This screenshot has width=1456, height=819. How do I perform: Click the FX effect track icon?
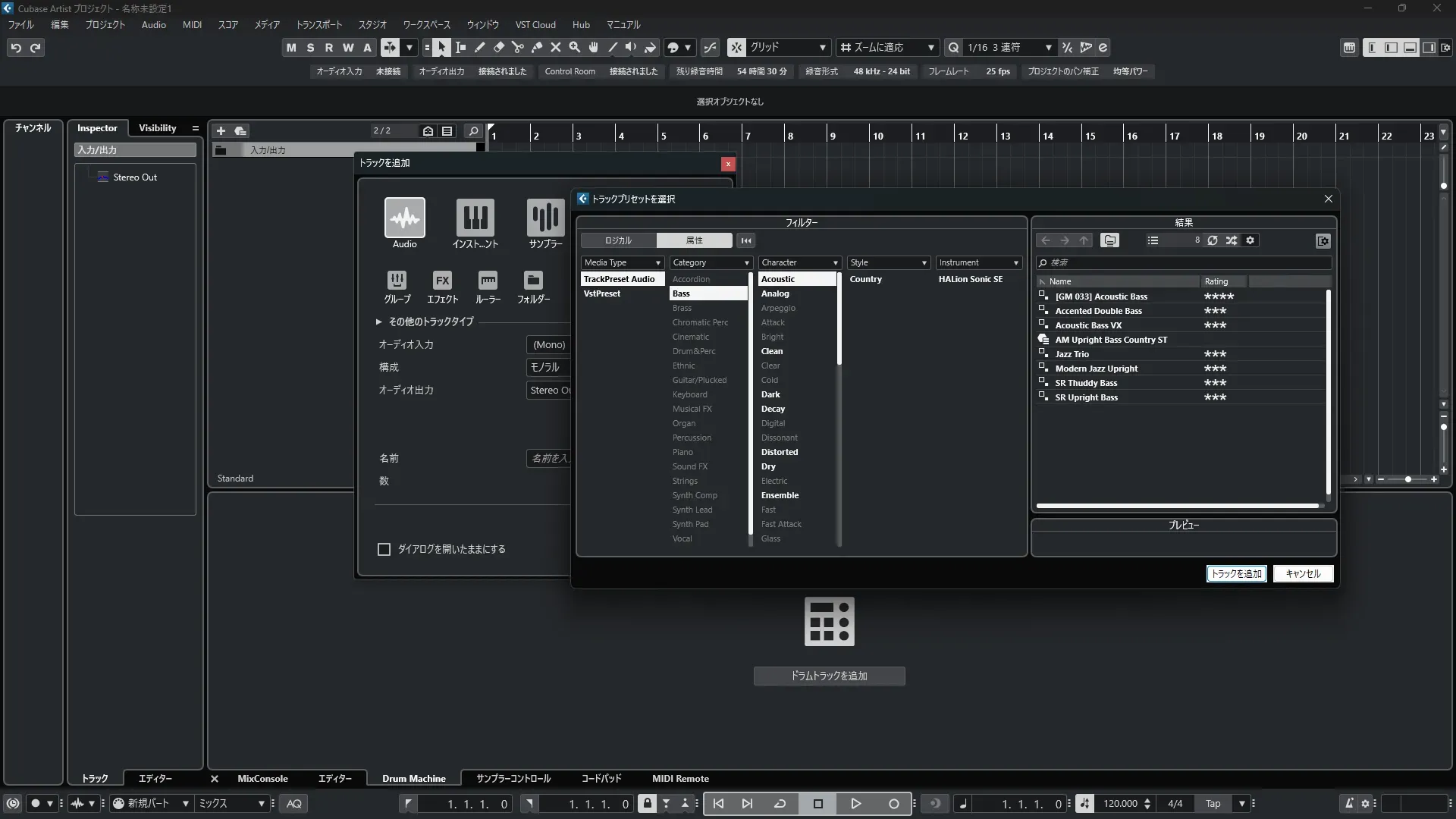click(x=442, y=280)
